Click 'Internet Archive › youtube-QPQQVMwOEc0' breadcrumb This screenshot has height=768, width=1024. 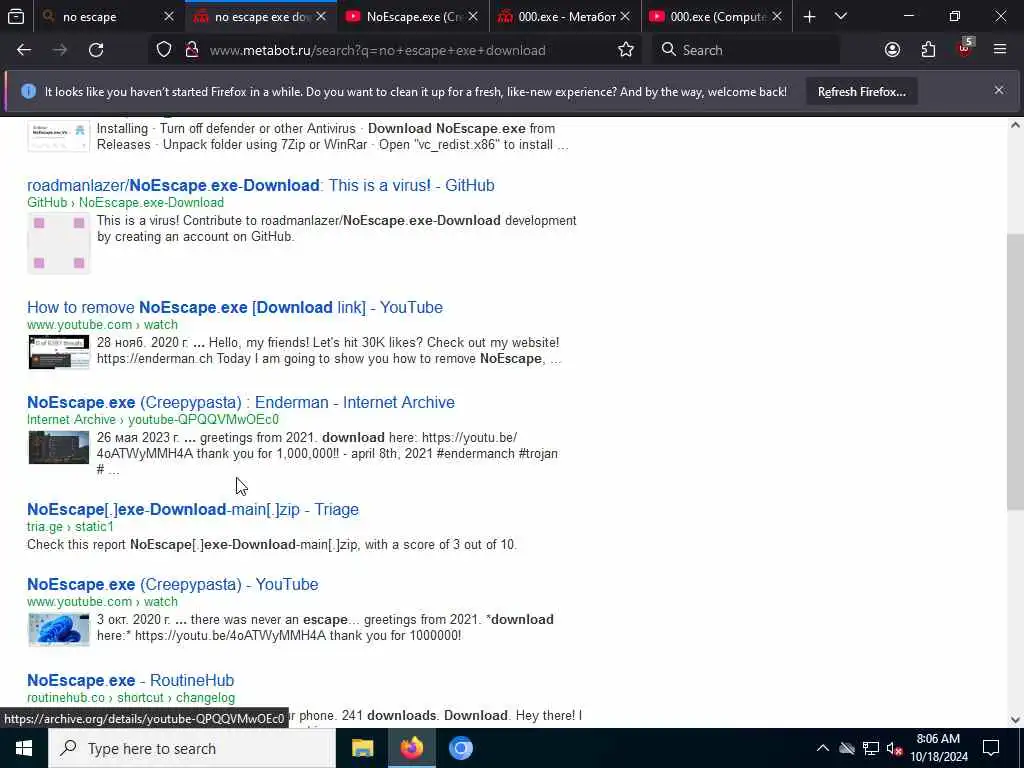point(153,419)
